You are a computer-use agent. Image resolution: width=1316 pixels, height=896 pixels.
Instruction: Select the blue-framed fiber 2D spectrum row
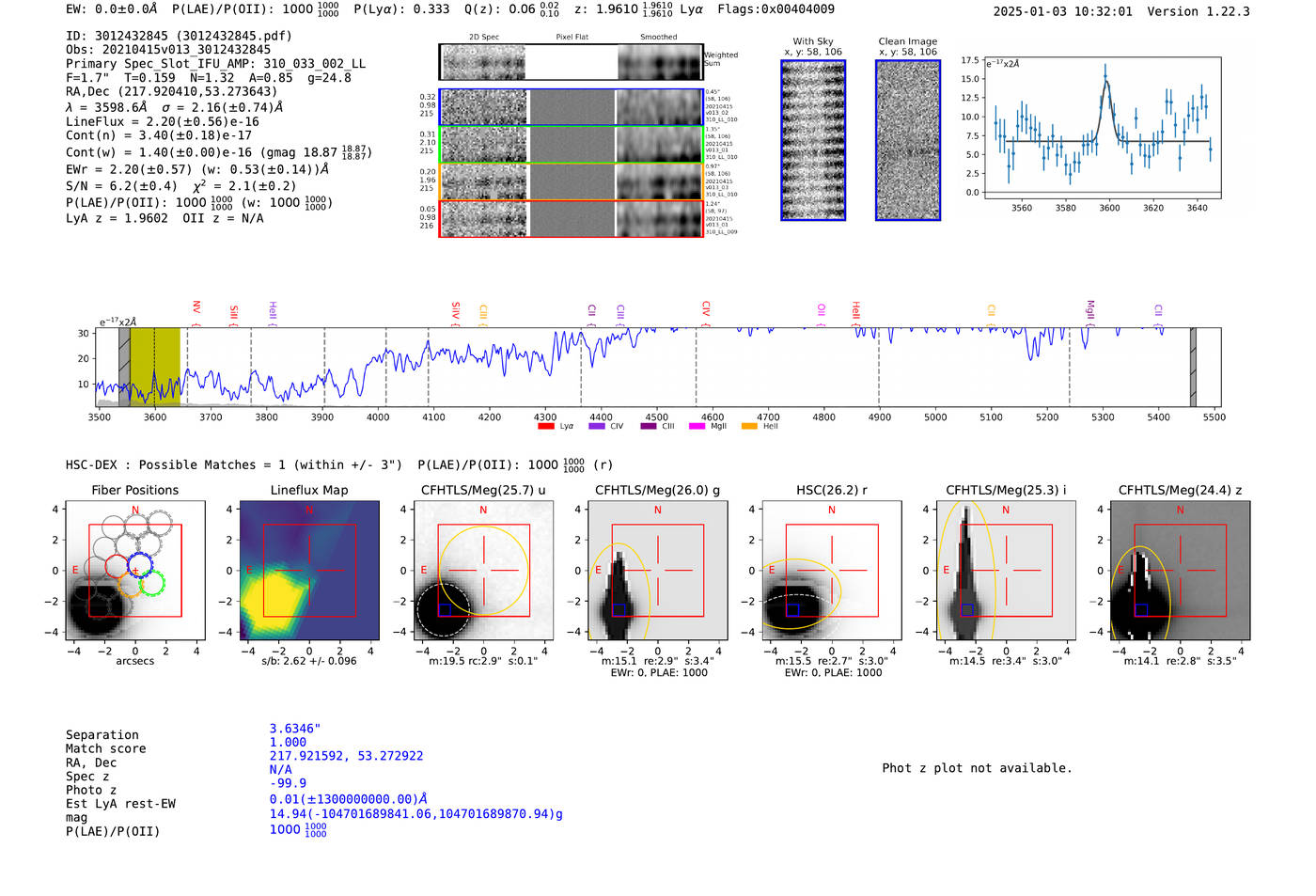click(x=572, y=107)
